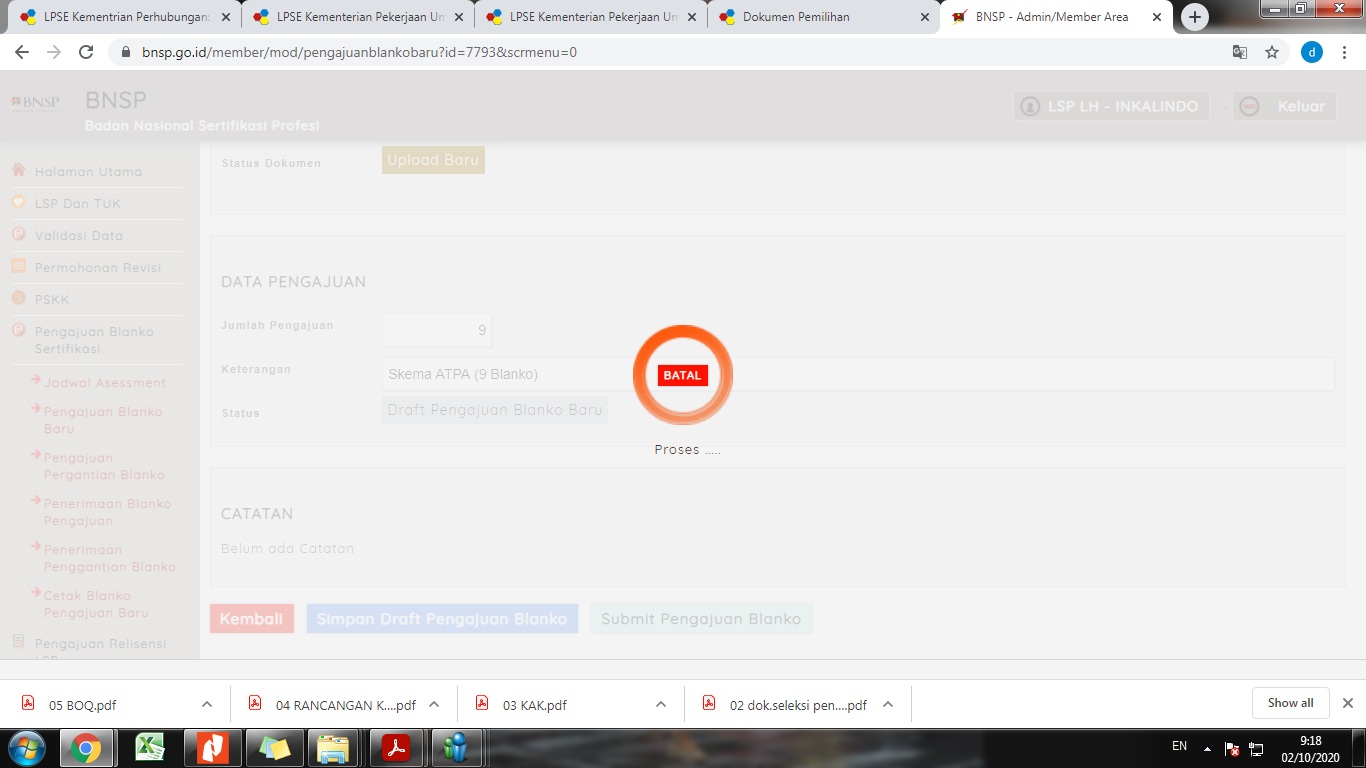
Task: Open Chrome profile avatar
Action: 1312,52
